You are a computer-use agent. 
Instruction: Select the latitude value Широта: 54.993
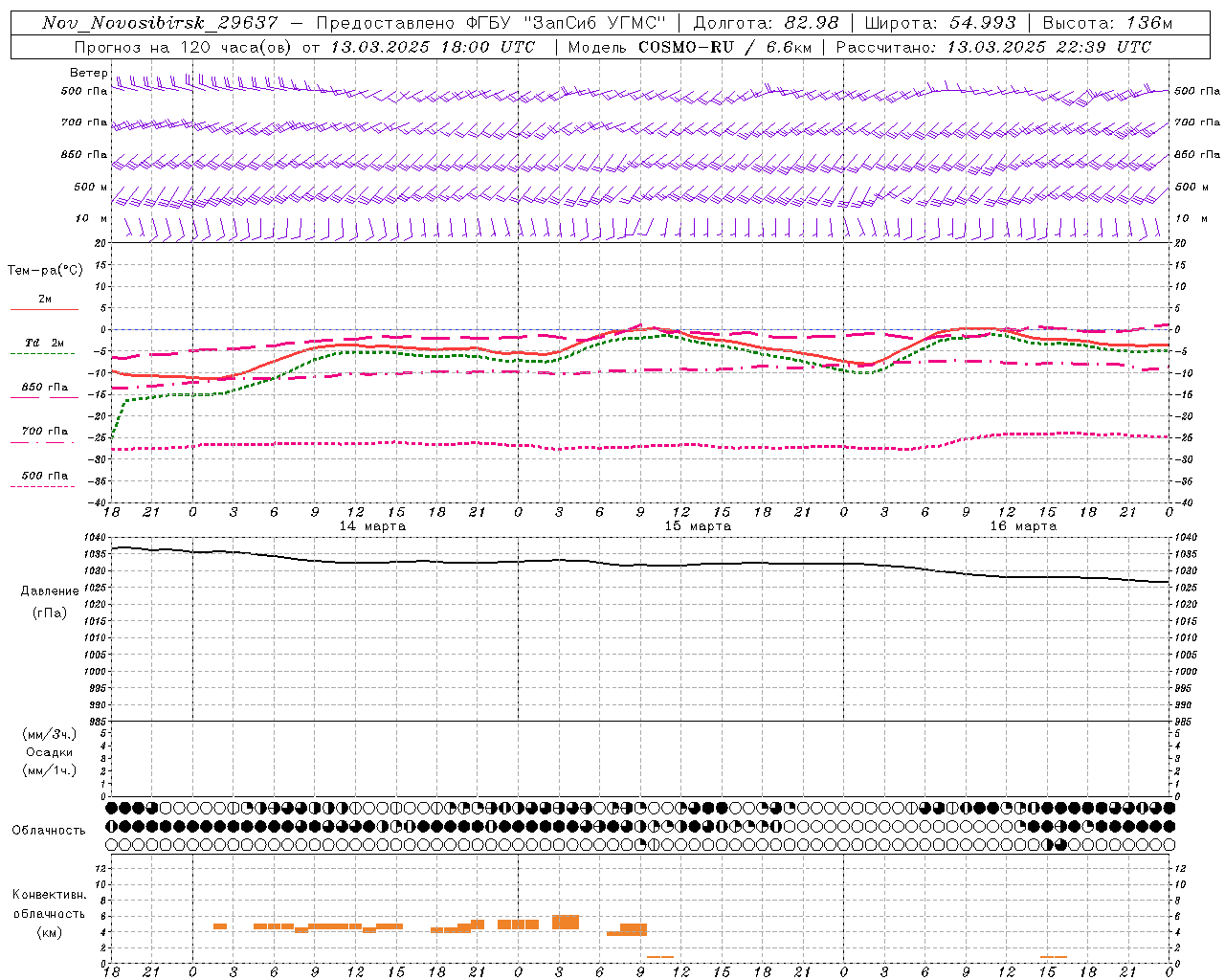(940, 23)
